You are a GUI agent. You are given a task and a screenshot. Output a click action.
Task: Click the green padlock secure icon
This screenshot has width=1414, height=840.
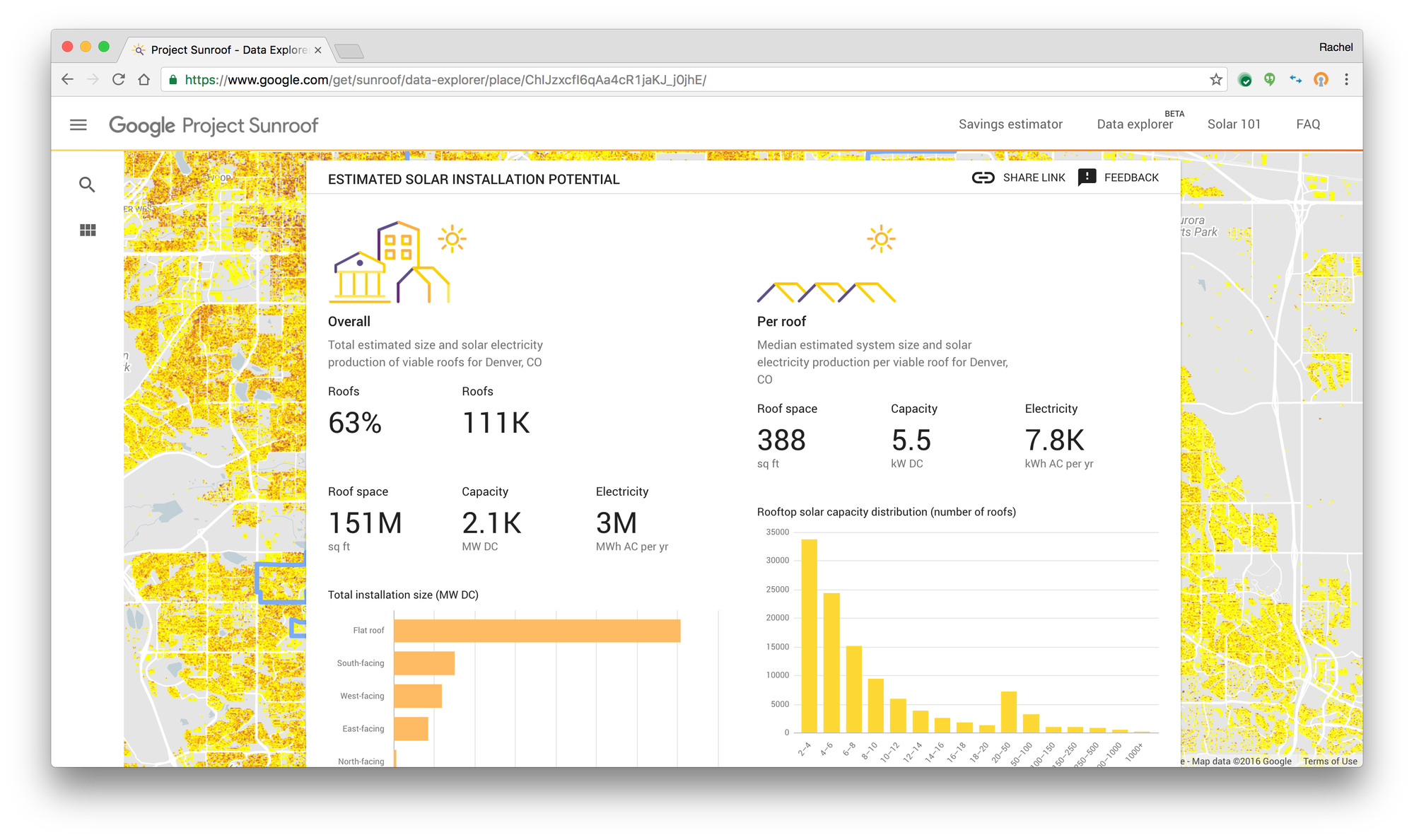point(173,79)
